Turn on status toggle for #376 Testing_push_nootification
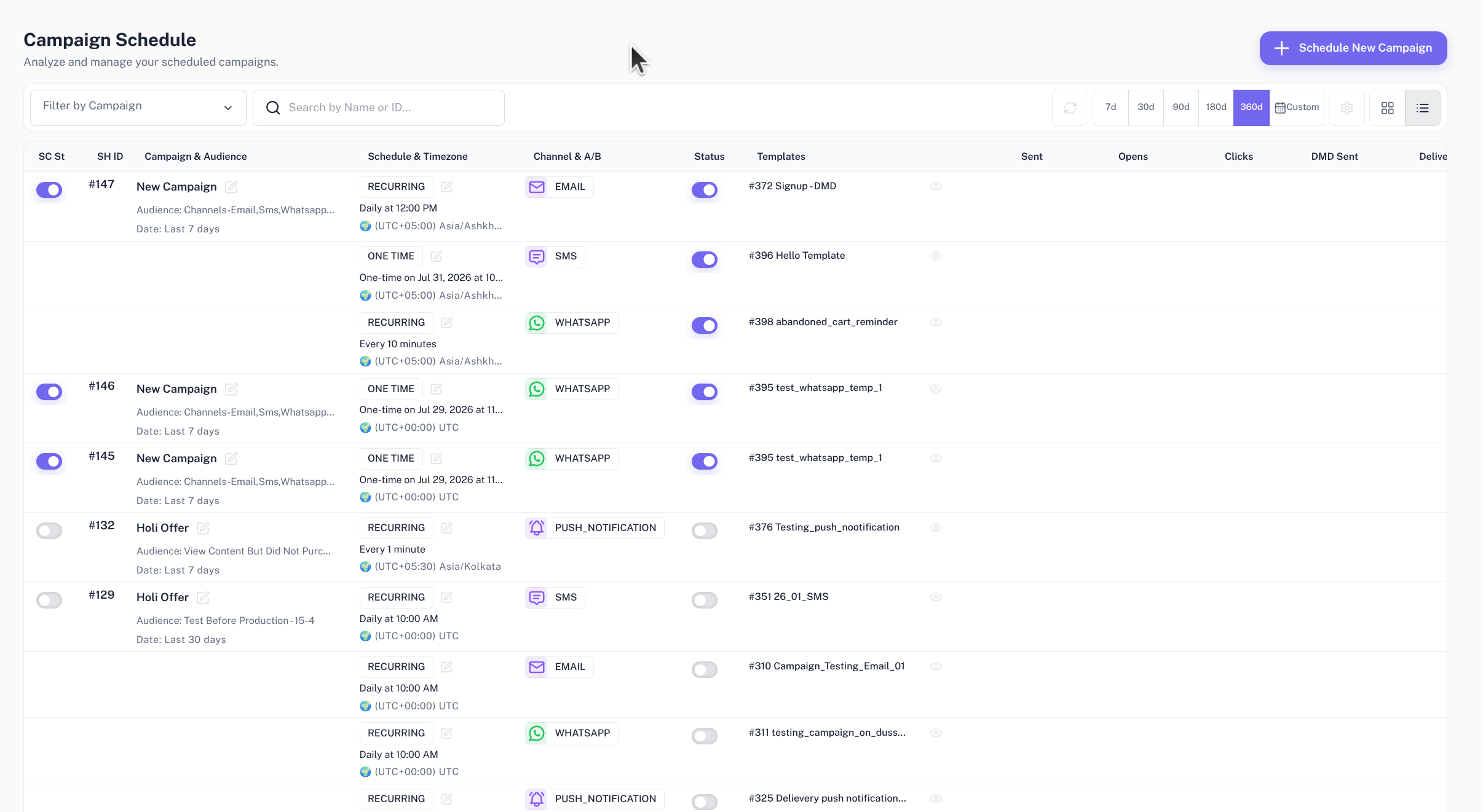Viewport: 1483px width, 812px height. coord(705,530)
